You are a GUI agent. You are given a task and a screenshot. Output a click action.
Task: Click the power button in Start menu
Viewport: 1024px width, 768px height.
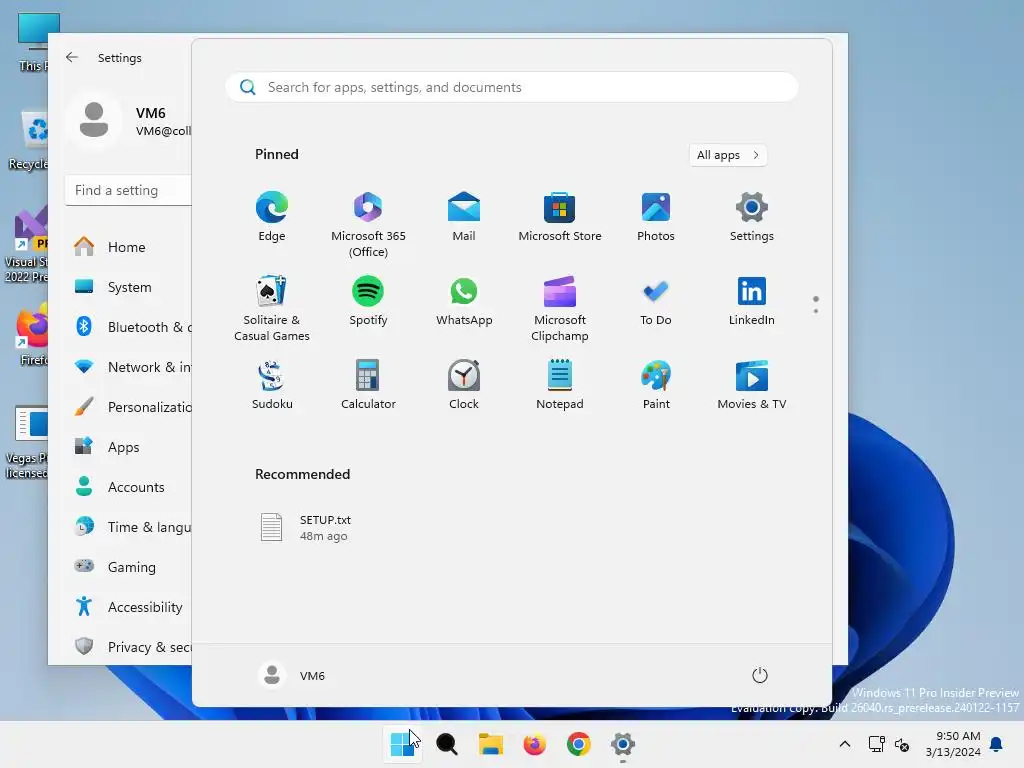pyautogui.click(x=760, y=675)
